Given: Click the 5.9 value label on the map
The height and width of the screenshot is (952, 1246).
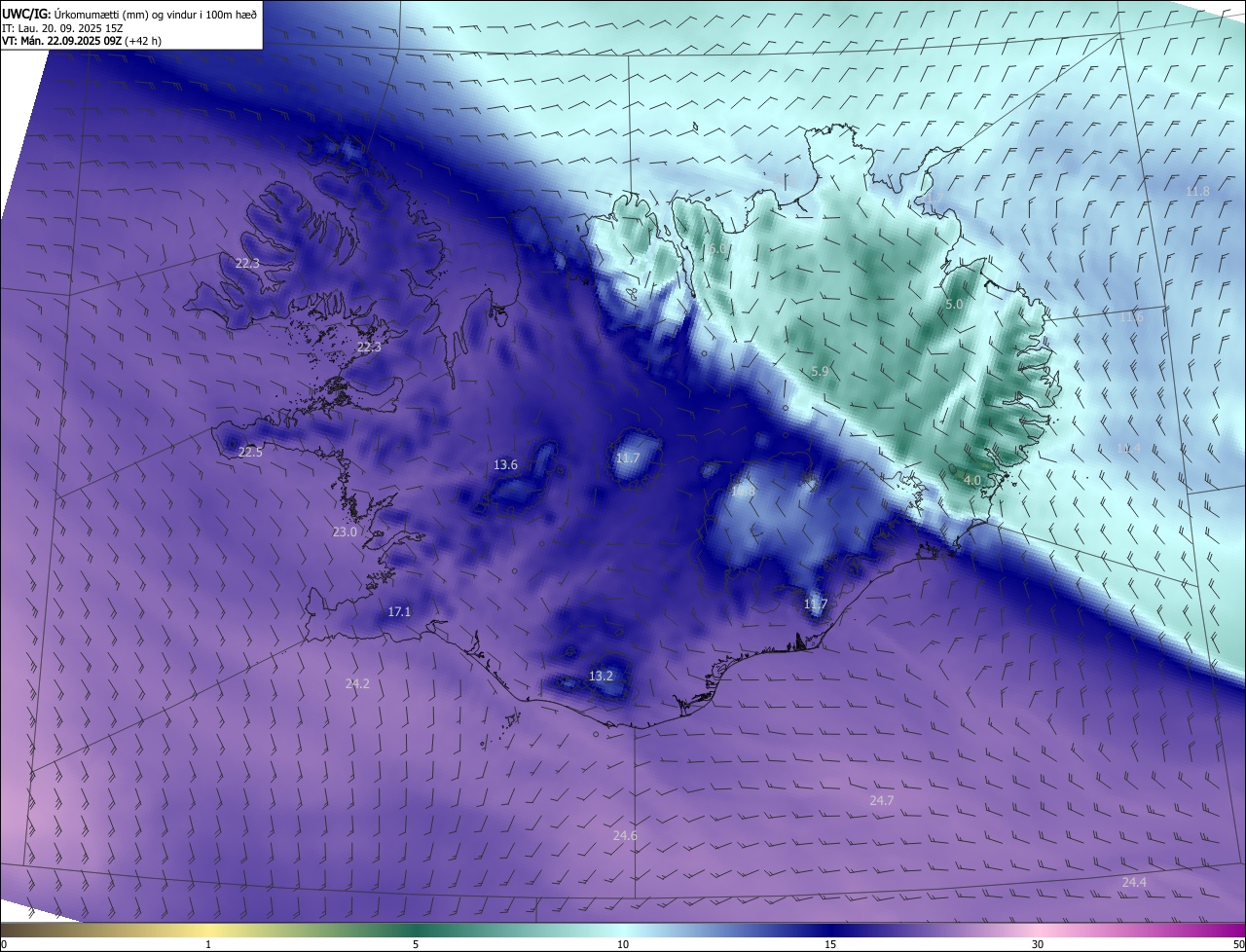Looking at the screenshot, I should tap(820, 372).
